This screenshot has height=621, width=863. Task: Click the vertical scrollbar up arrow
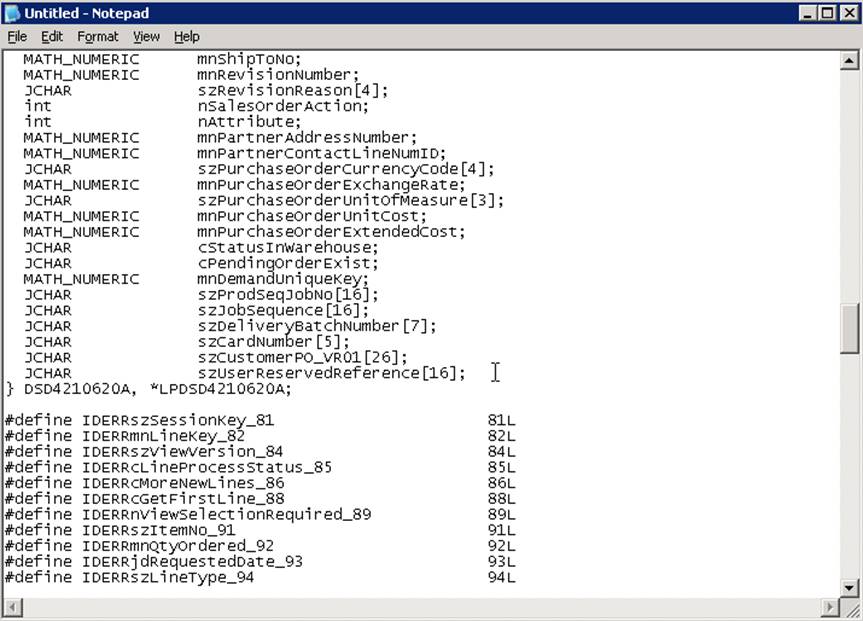(x=849, y=60)
